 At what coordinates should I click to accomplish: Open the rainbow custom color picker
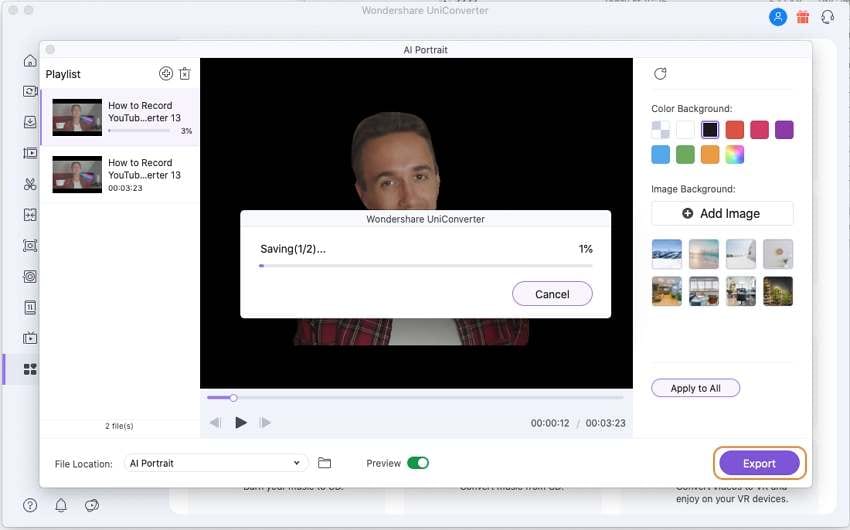pos(735,154)
